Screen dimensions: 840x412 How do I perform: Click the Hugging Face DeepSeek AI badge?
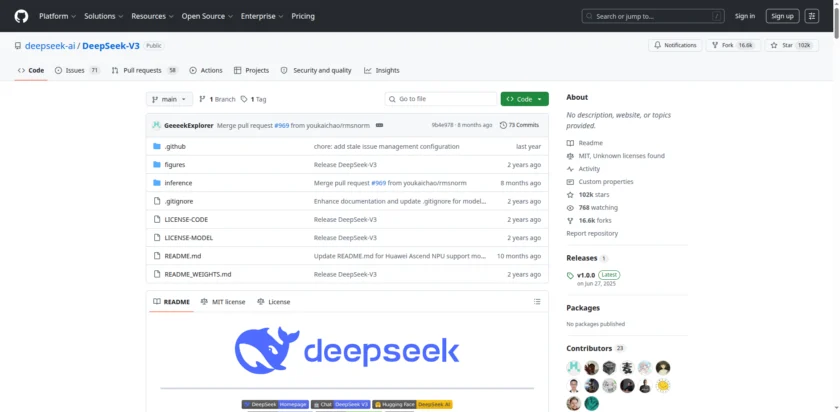(x=412, y=404)
